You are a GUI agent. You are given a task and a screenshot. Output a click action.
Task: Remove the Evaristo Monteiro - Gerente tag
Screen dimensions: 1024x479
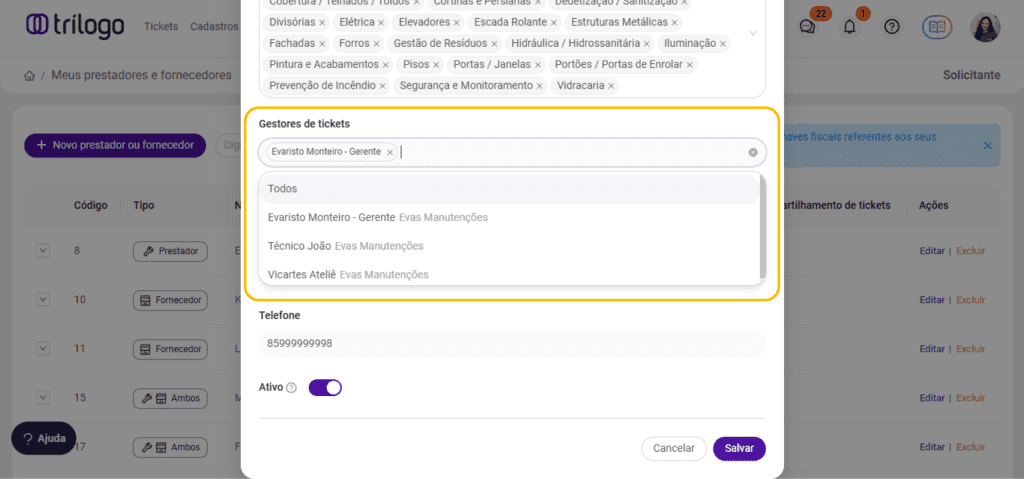[x=390, y=152]
